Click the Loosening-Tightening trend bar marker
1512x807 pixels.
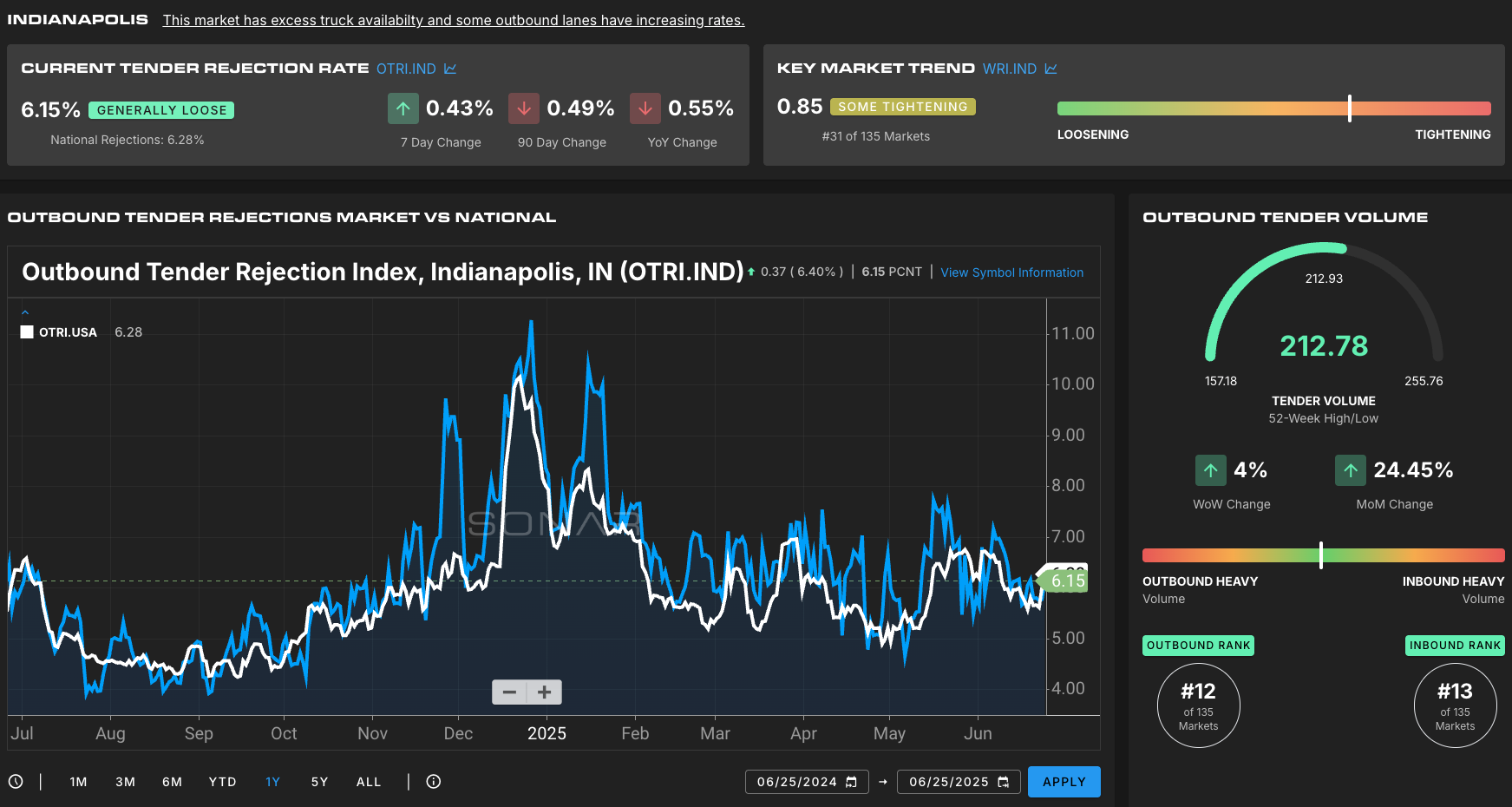click(1350, 108)
